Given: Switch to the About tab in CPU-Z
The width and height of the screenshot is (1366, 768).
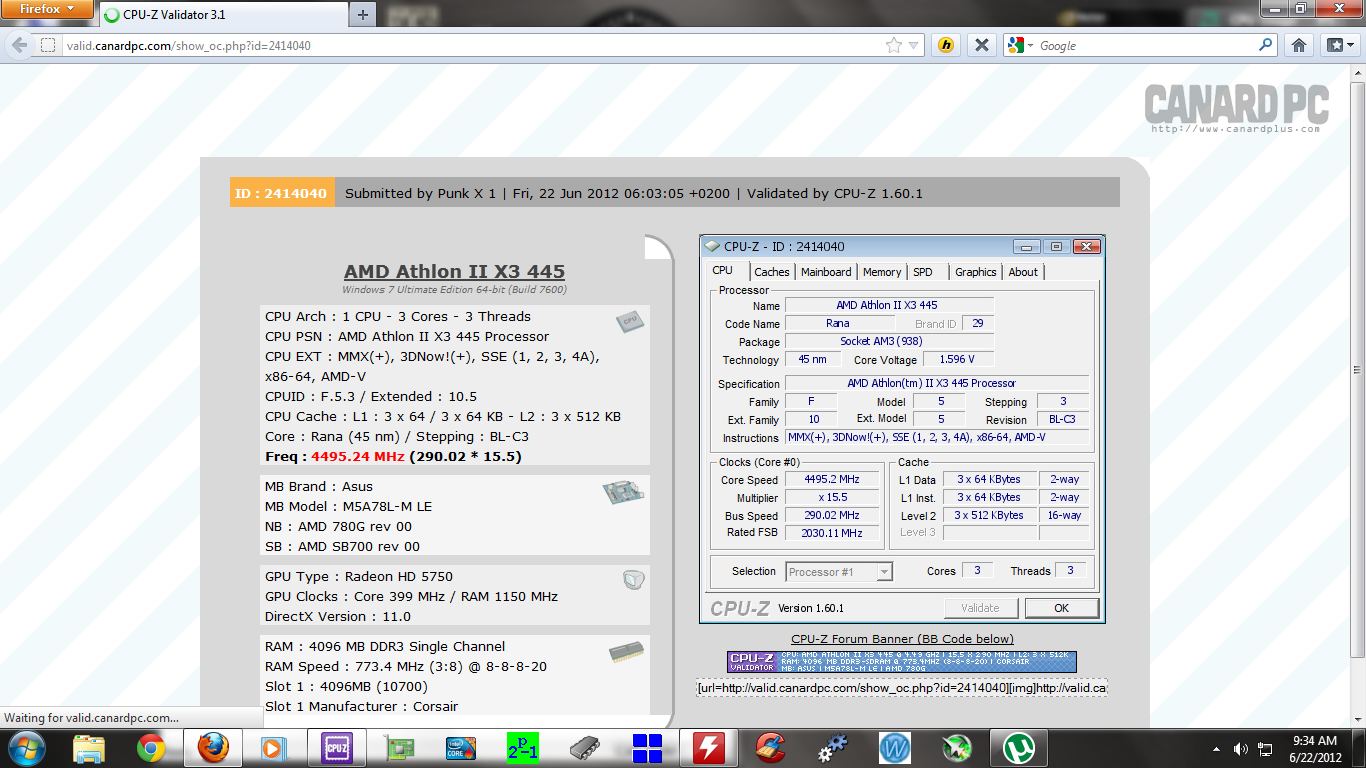Looking at the screenshot, I should pyautogui.click(x=1023, y=272).
